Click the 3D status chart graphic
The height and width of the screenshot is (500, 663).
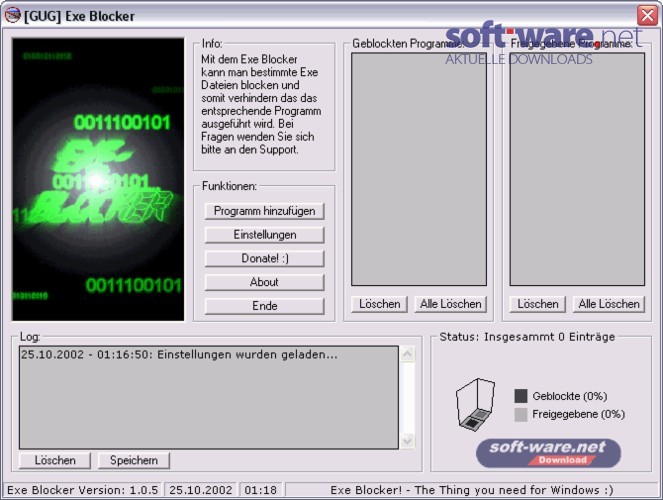click(475, 404)
